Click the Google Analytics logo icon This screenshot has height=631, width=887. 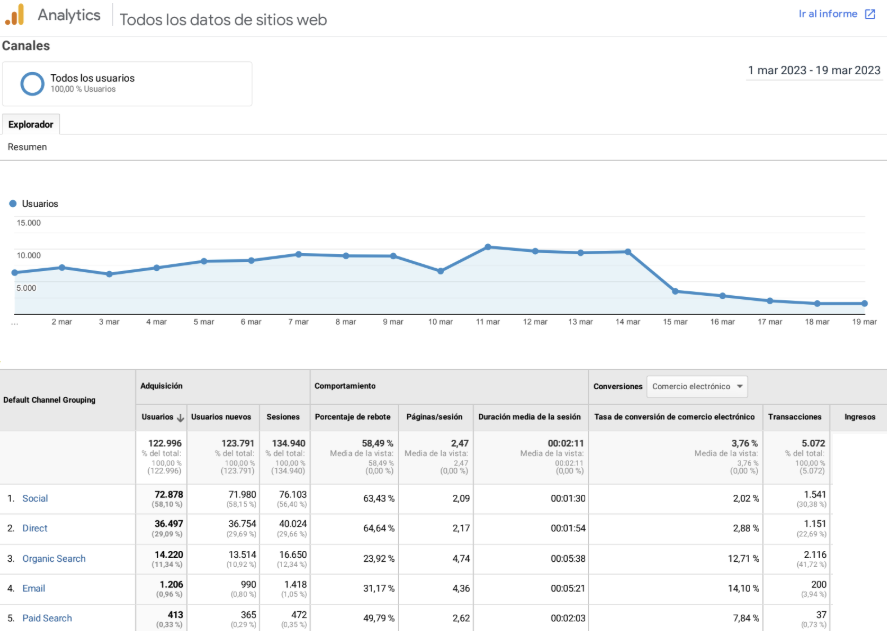pyautogui.click(x=14, y=15)
